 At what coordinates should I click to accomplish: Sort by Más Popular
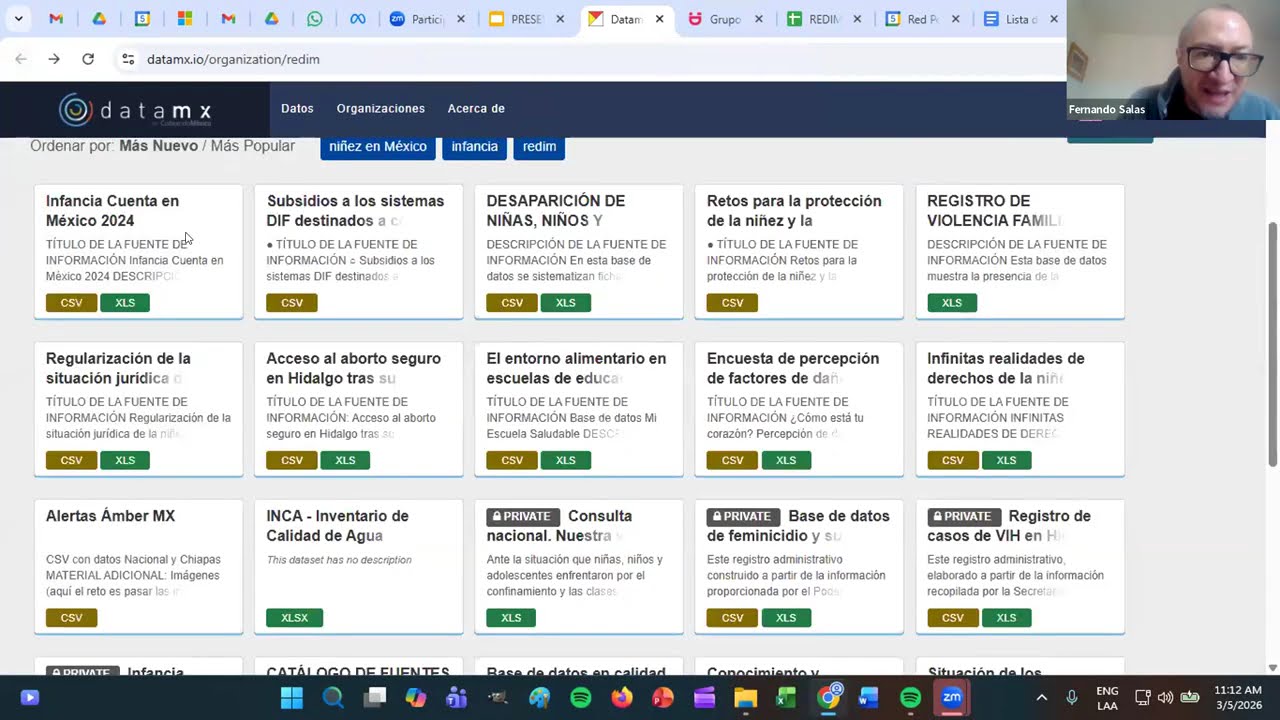[x=253, y=146]
